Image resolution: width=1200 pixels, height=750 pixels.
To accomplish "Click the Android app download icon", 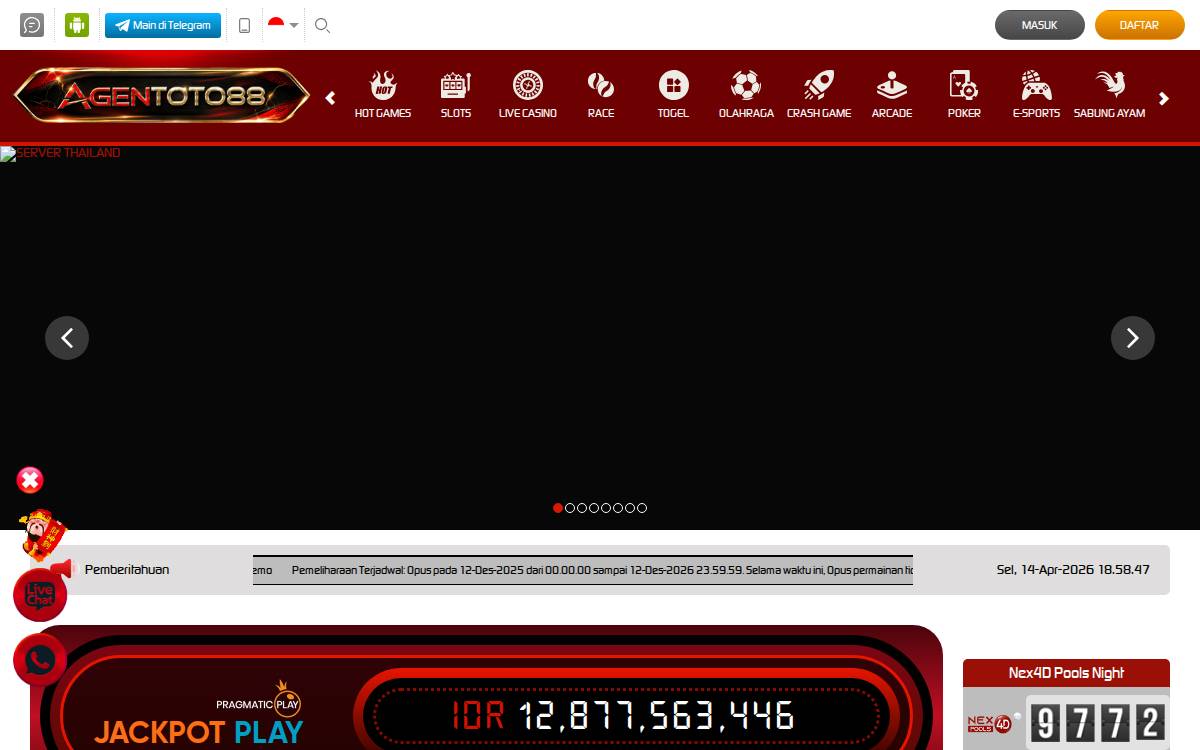I will tap(77, 25).
